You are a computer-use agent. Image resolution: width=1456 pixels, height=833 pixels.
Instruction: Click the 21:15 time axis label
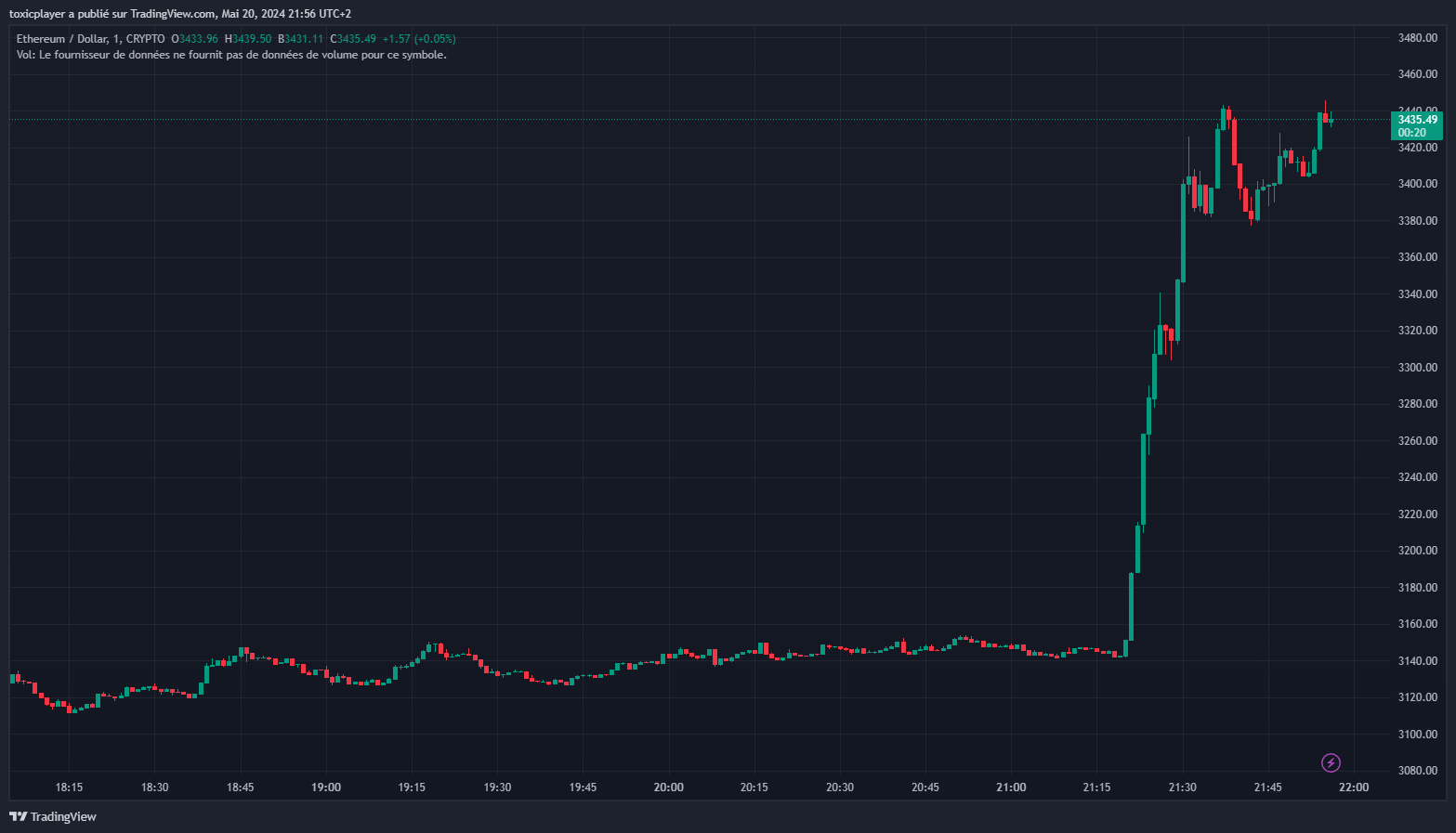point(1096,787)
